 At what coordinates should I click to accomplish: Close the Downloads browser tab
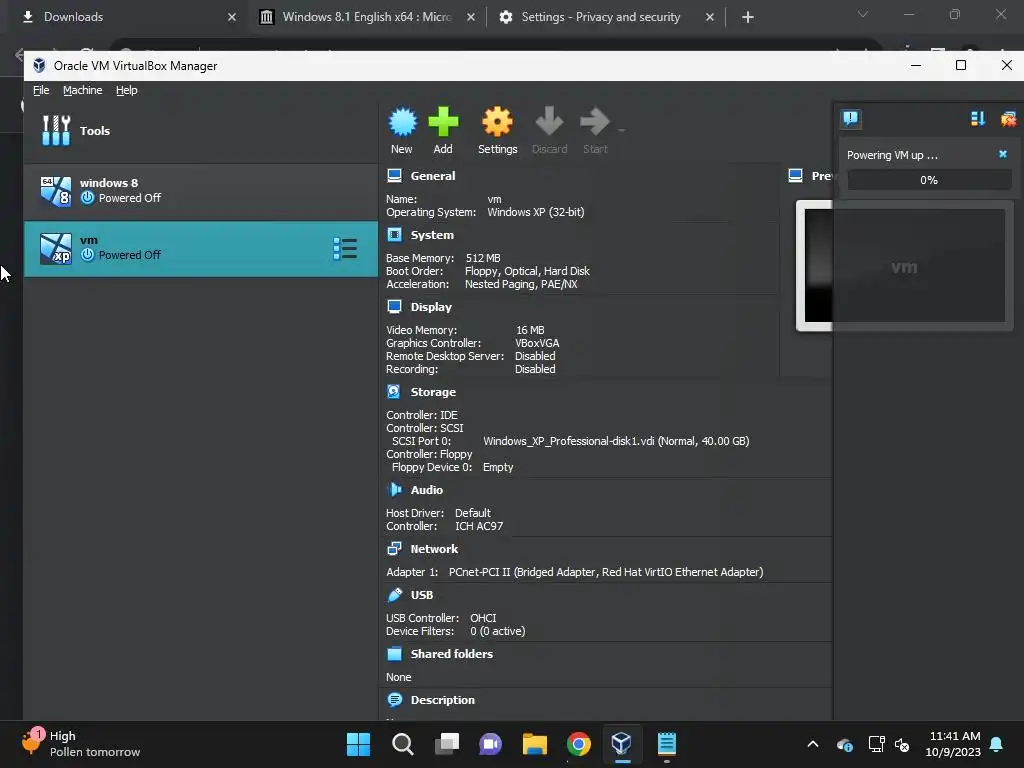232,17
